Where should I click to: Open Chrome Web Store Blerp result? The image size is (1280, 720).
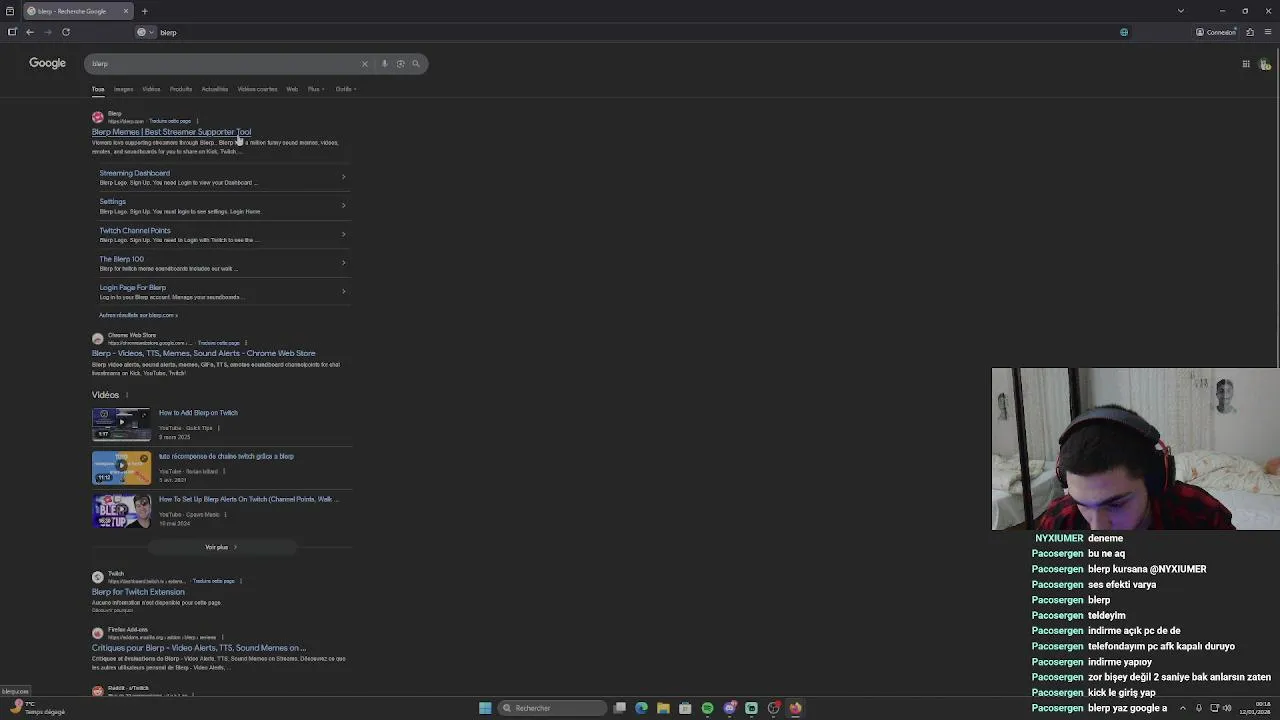[203, 353]
